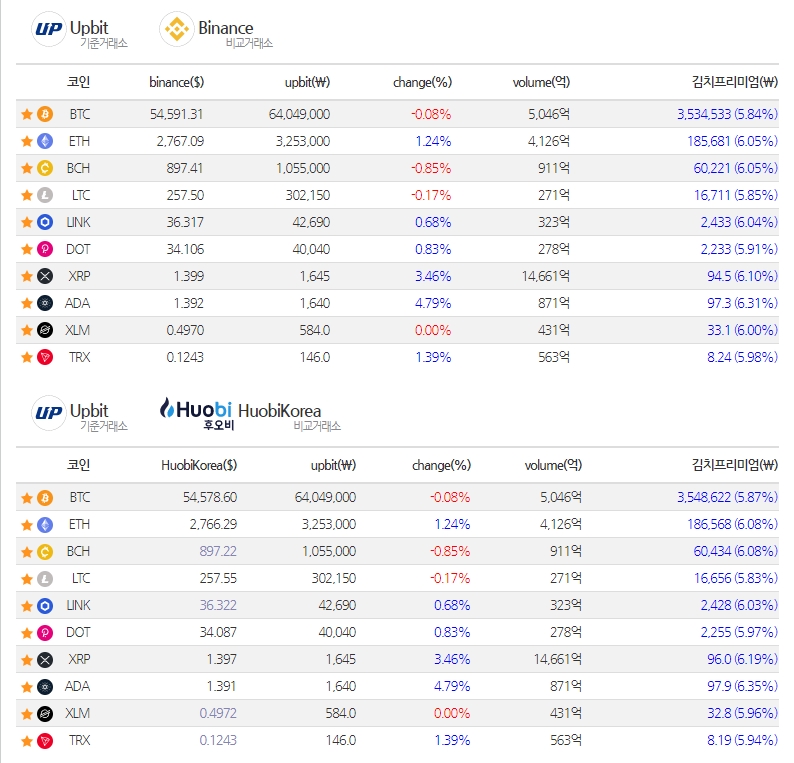The image size is (794, 763).
Task: Sort Binance table by 김치프리미엄(₩) header
Action: coord(735,82)
